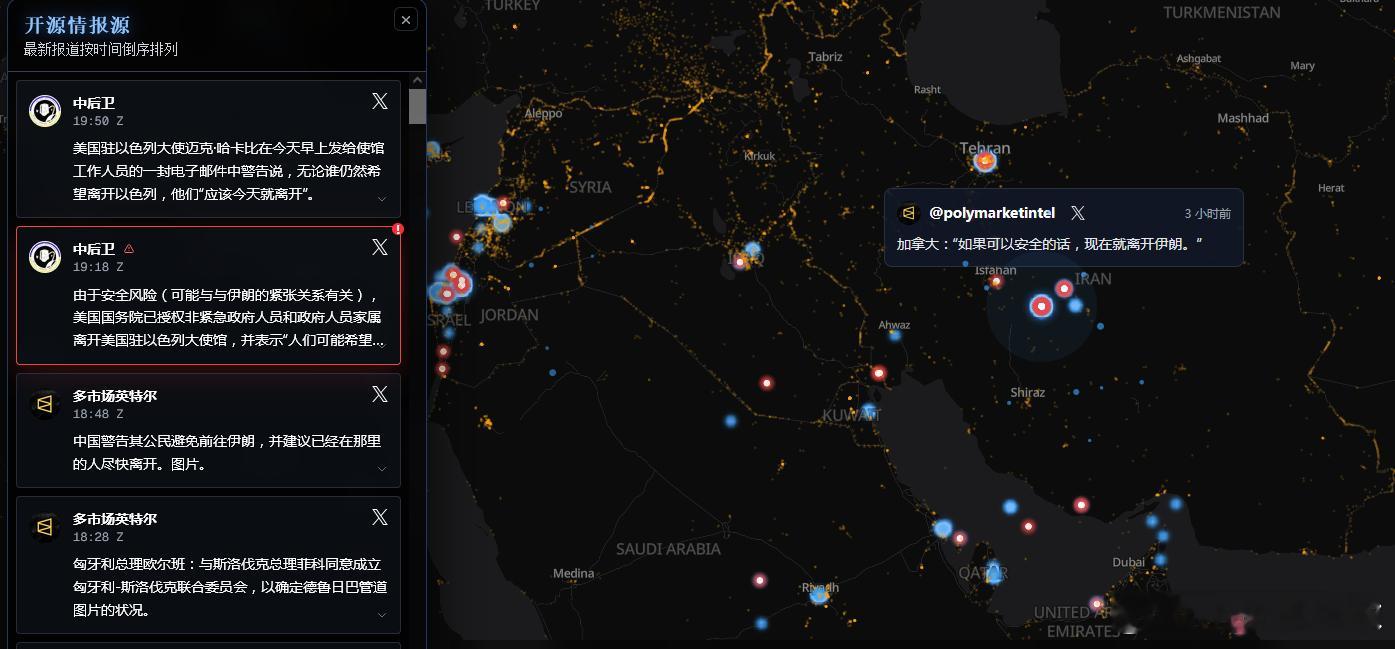
Task: Open the post about 美国驻以色列大使迈克·哈卡比
Action: tap(208, 149)
